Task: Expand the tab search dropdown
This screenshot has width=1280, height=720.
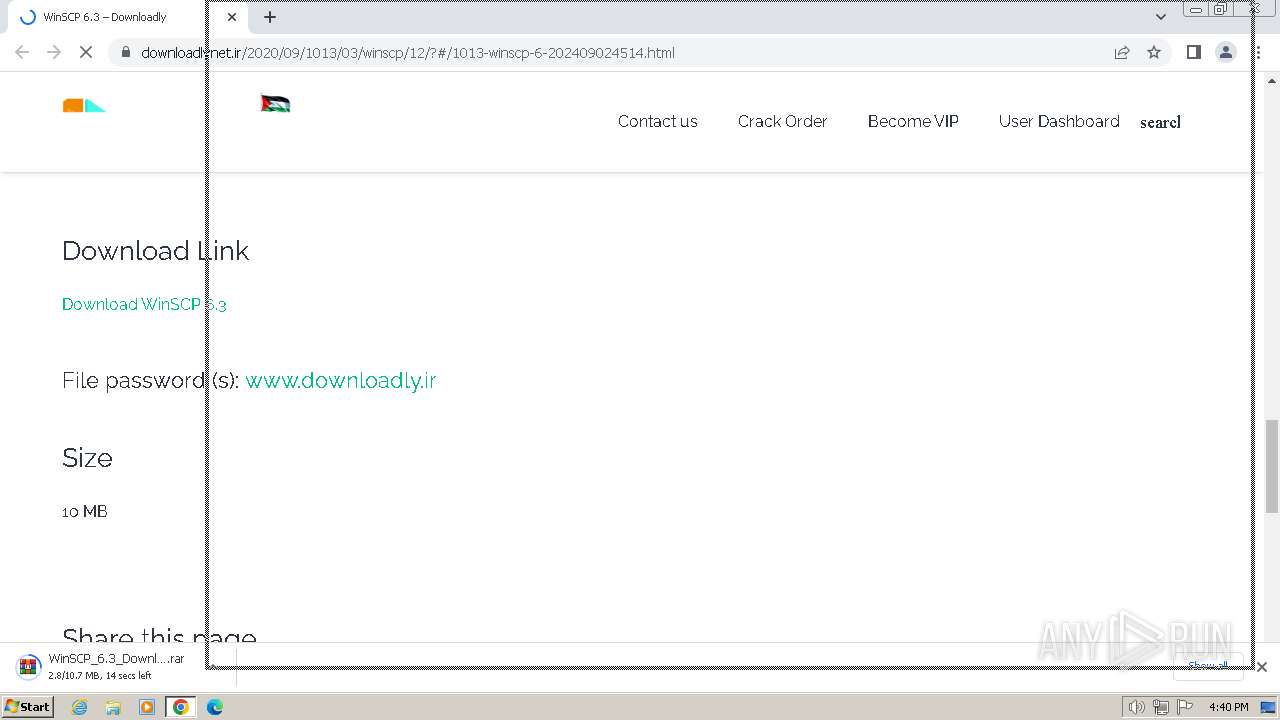Action: (1160, 17)
